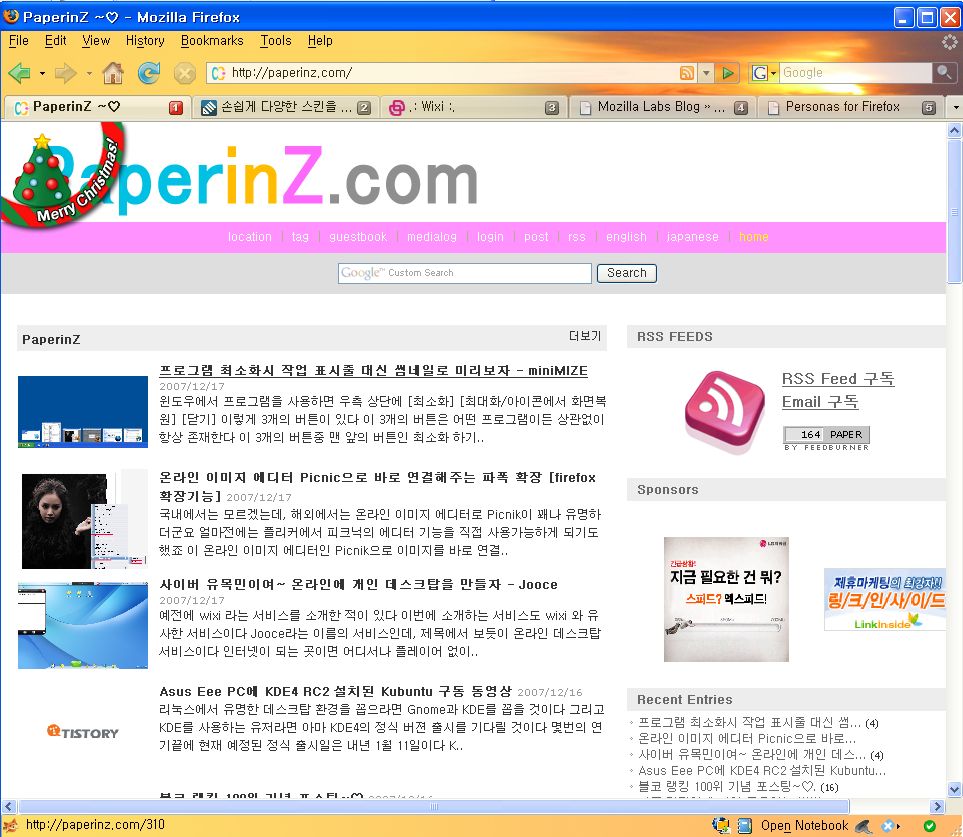The height and width of the screenshot is (837, 963).
Task: Click the Firefox throbber activity icon
Action: click(x=949, y=41)
